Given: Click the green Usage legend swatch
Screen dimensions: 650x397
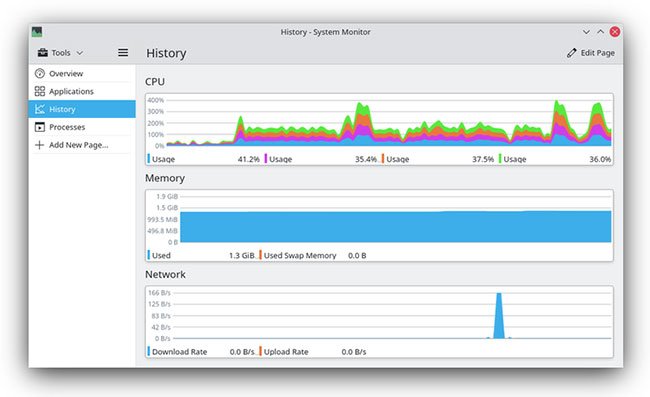Looking at the screenshot, I should [x=500, y=159].
